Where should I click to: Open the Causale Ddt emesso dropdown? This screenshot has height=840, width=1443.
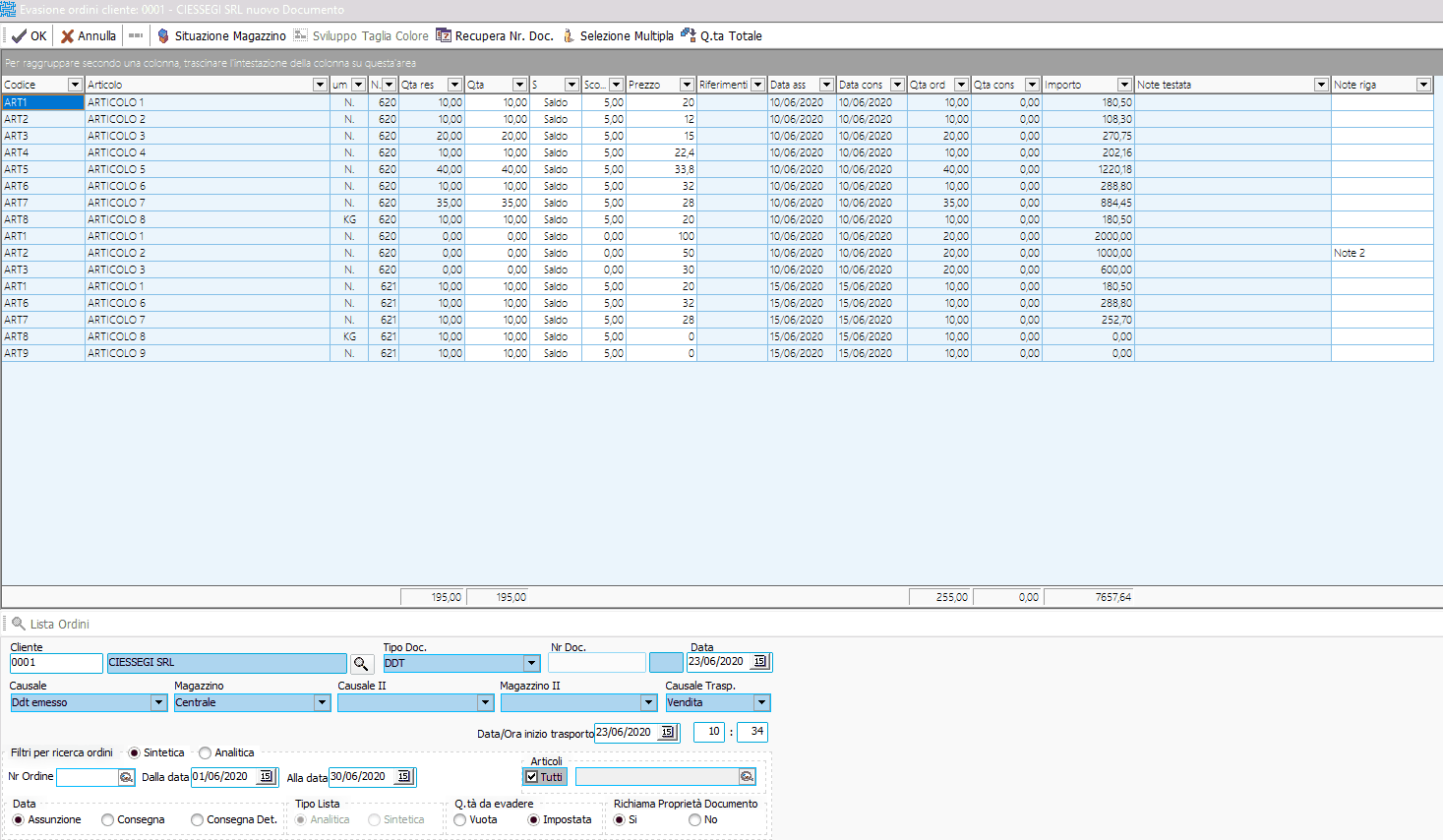(x=158, y=703)
